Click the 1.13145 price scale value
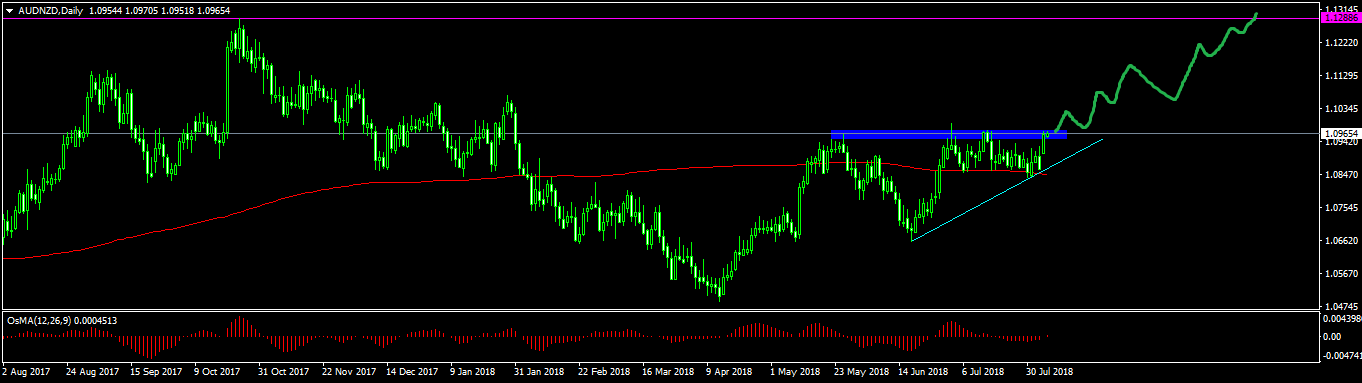This screenshot has height=383, width=1362. click(1342, 10)
